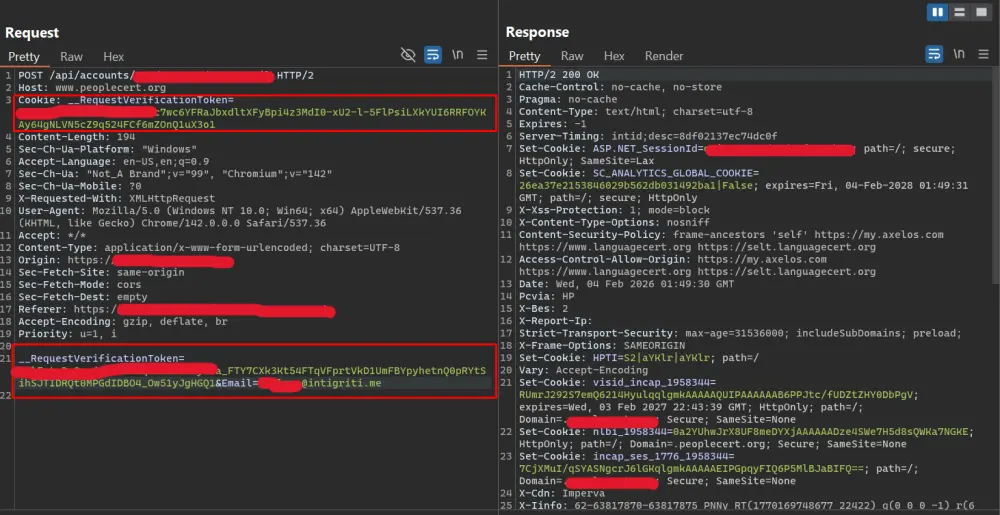This screenshot has height=515, width=1000.
Task: Click the 'Sec-Ch-Ua-Mobile: ?0' header line
Action: point(80,186)
